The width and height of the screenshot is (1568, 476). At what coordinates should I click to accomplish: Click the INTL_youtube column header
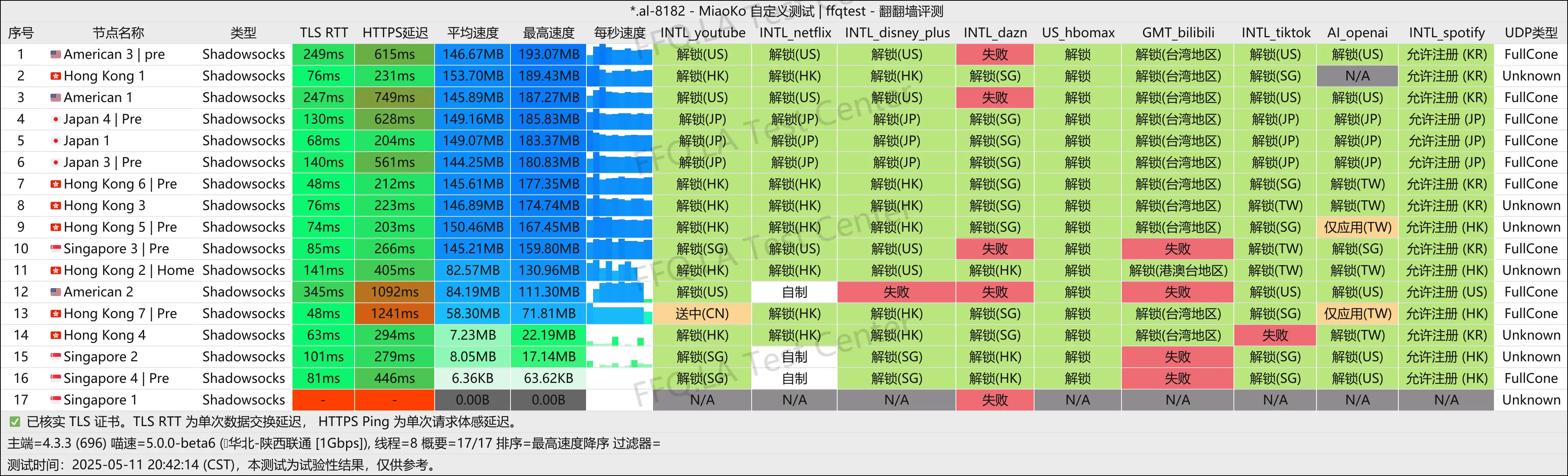pyautogui.click(x=703, y=33)
